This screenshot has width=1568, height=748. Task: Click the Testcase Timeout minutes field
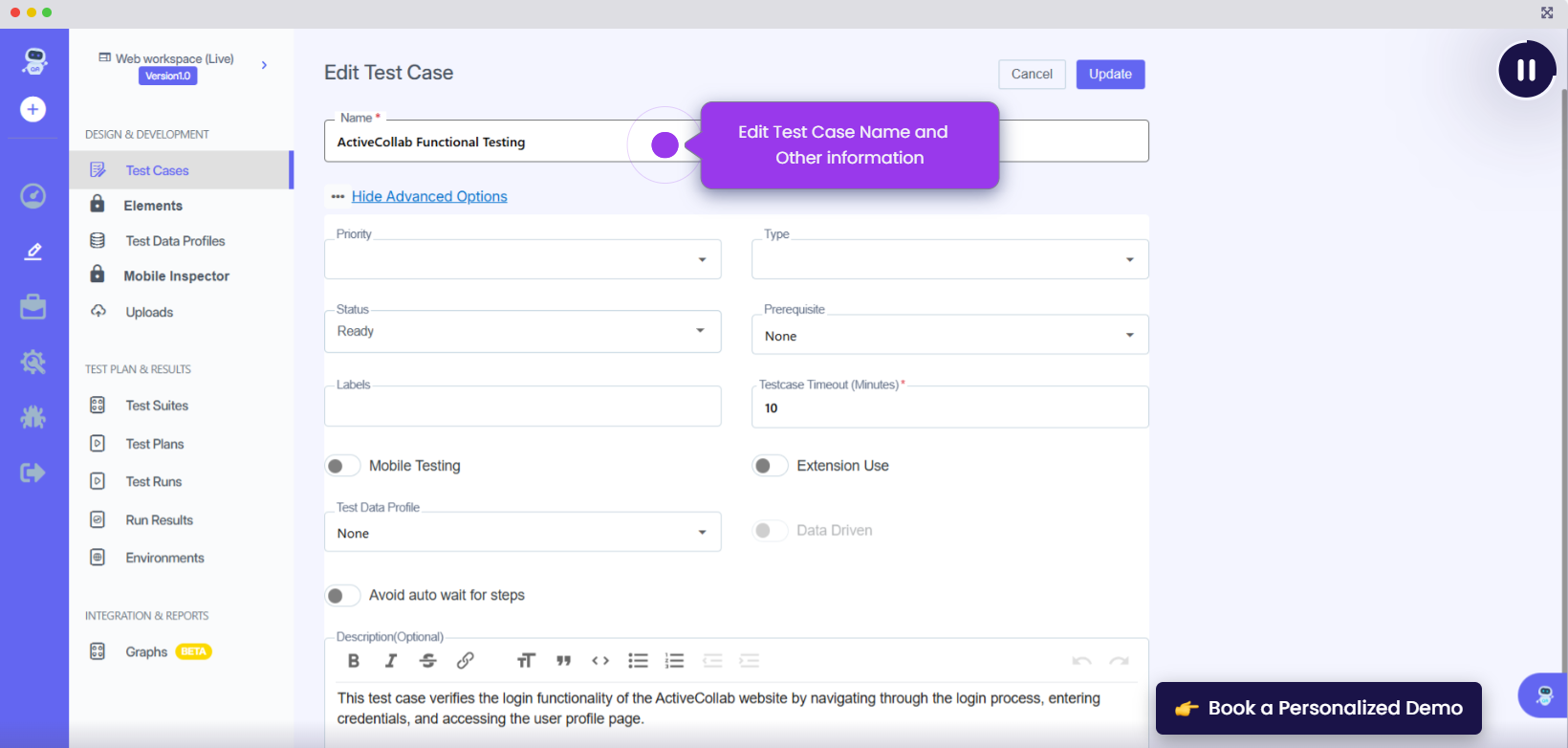point(949,408)
